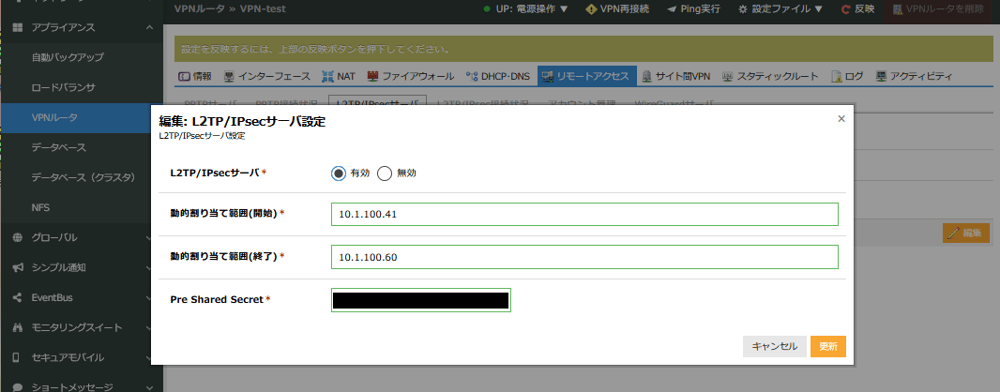Image resolution: width=1000 pixels, height=392 pixels.
Task: Click the VPNルータを削除 button
Action: click(x=939, y=10)
